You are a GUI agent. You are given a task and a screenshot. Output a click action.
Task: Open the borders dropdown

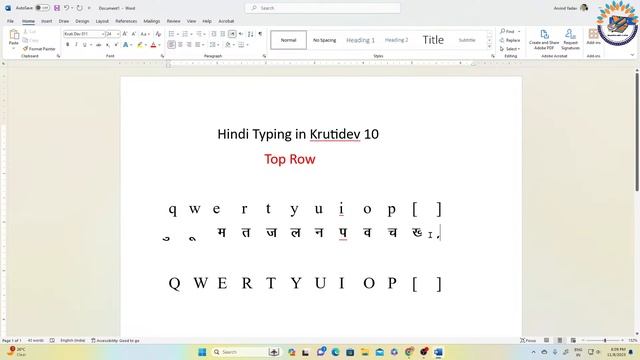[247, 44]
